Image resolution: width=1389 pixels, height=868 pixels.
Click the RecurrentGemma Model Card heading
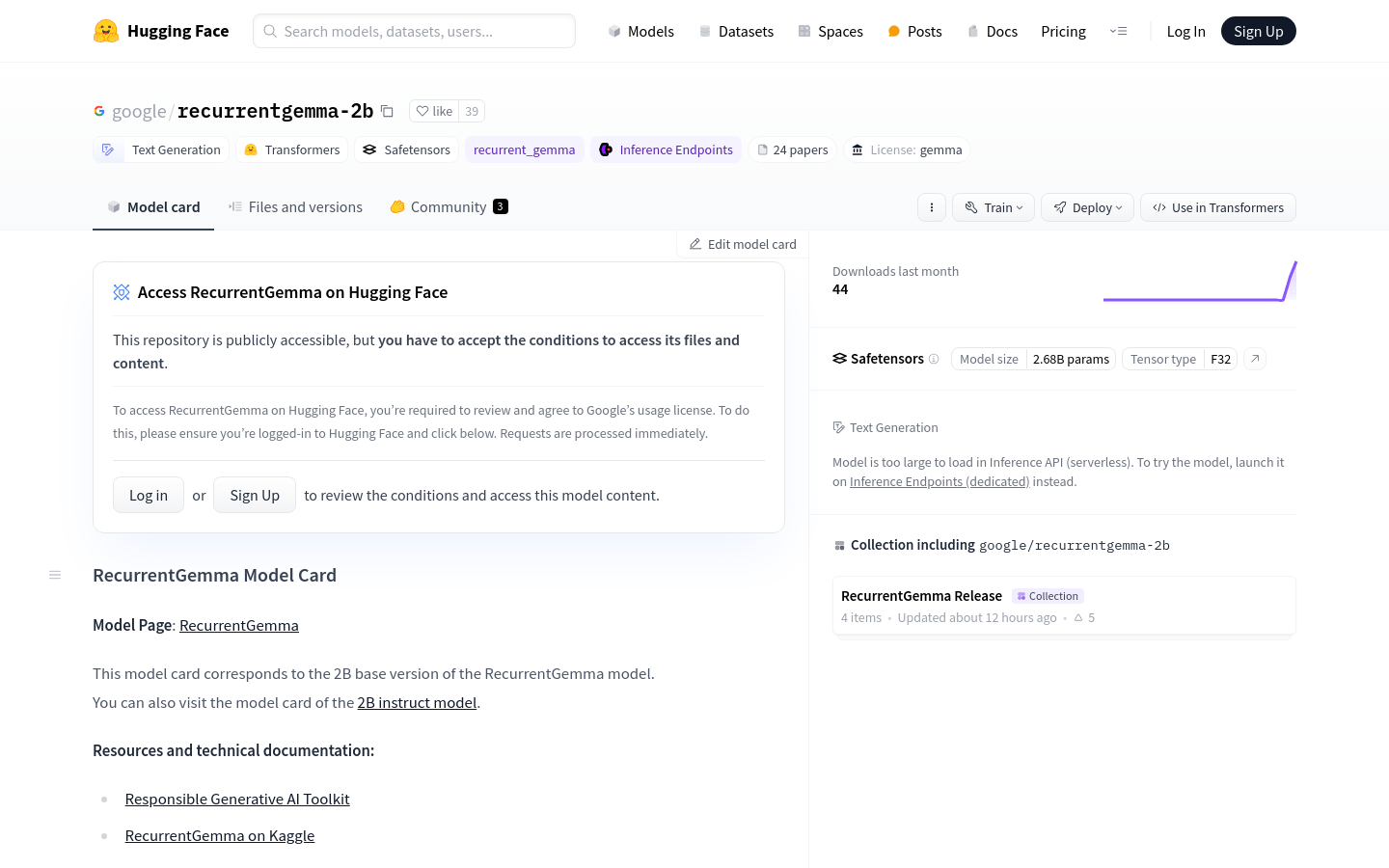tap(214, 575)
